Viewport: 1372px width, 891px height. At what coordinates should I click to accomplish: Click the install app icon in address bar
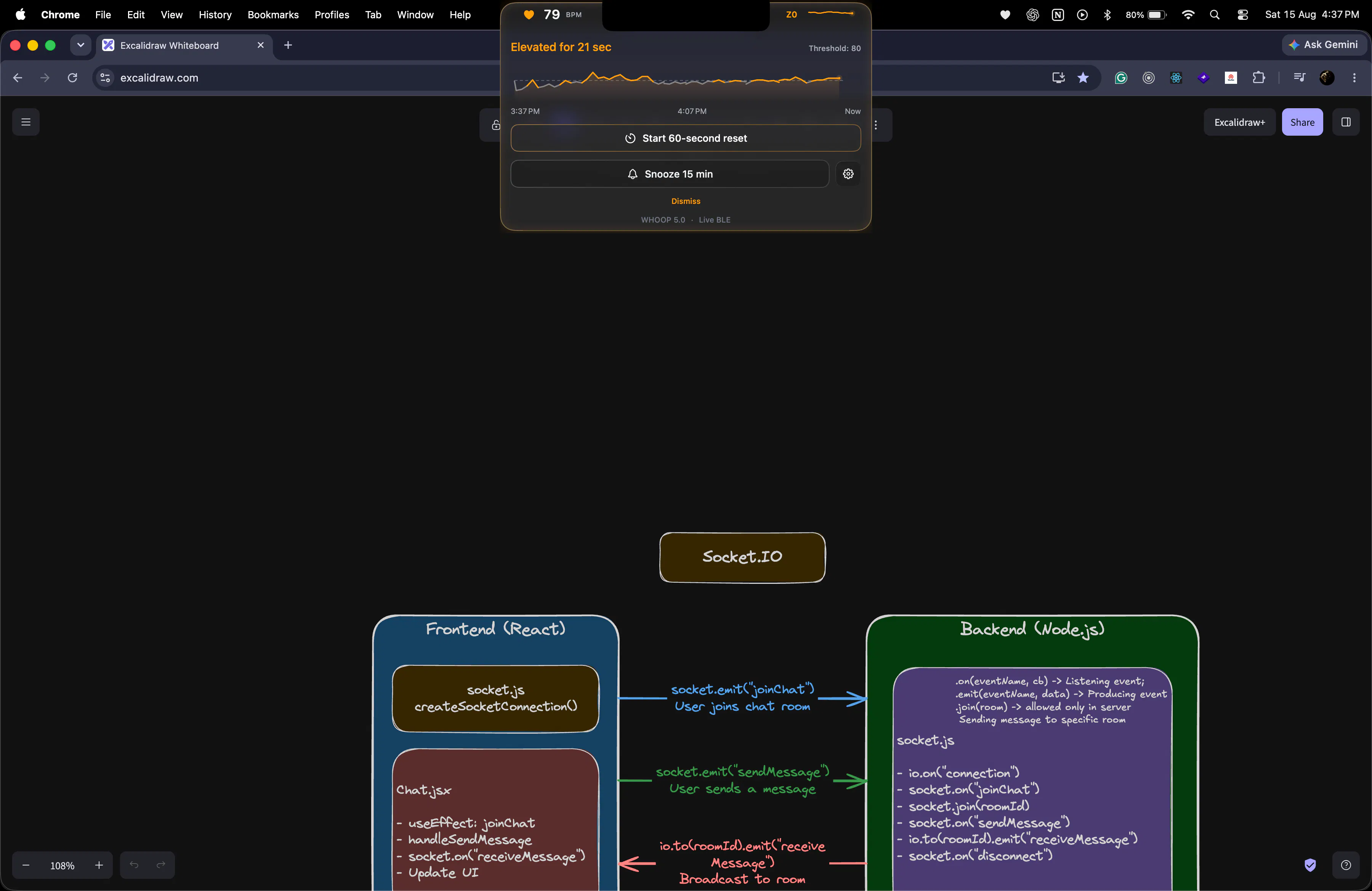point(1058,78)
